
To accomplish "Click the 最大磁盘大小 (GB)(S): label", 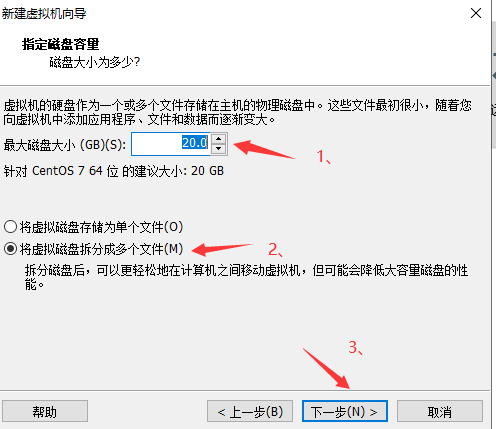I will point(65,145).
